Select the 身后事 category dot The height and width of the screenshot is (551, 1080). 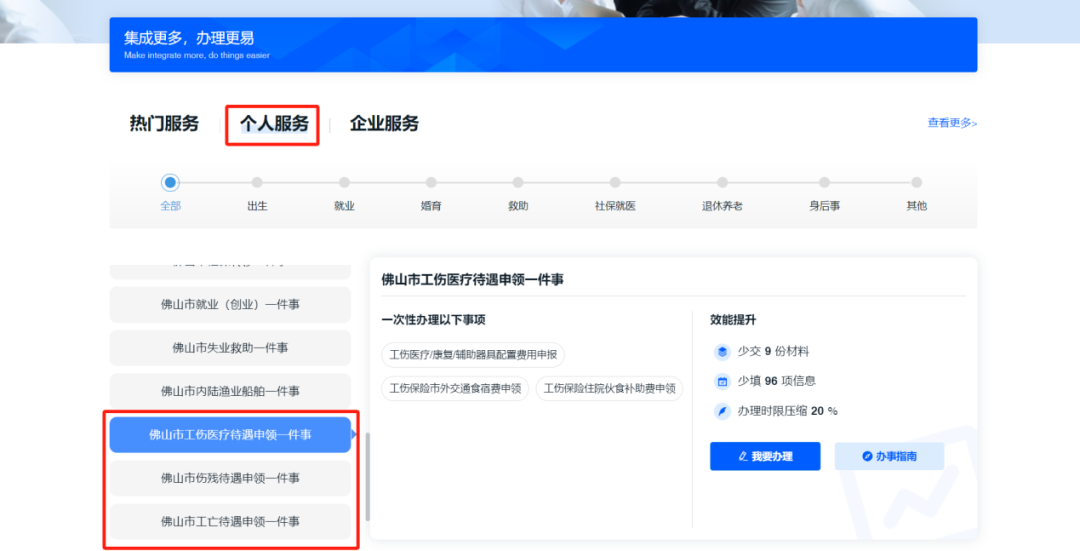[824, 183]
